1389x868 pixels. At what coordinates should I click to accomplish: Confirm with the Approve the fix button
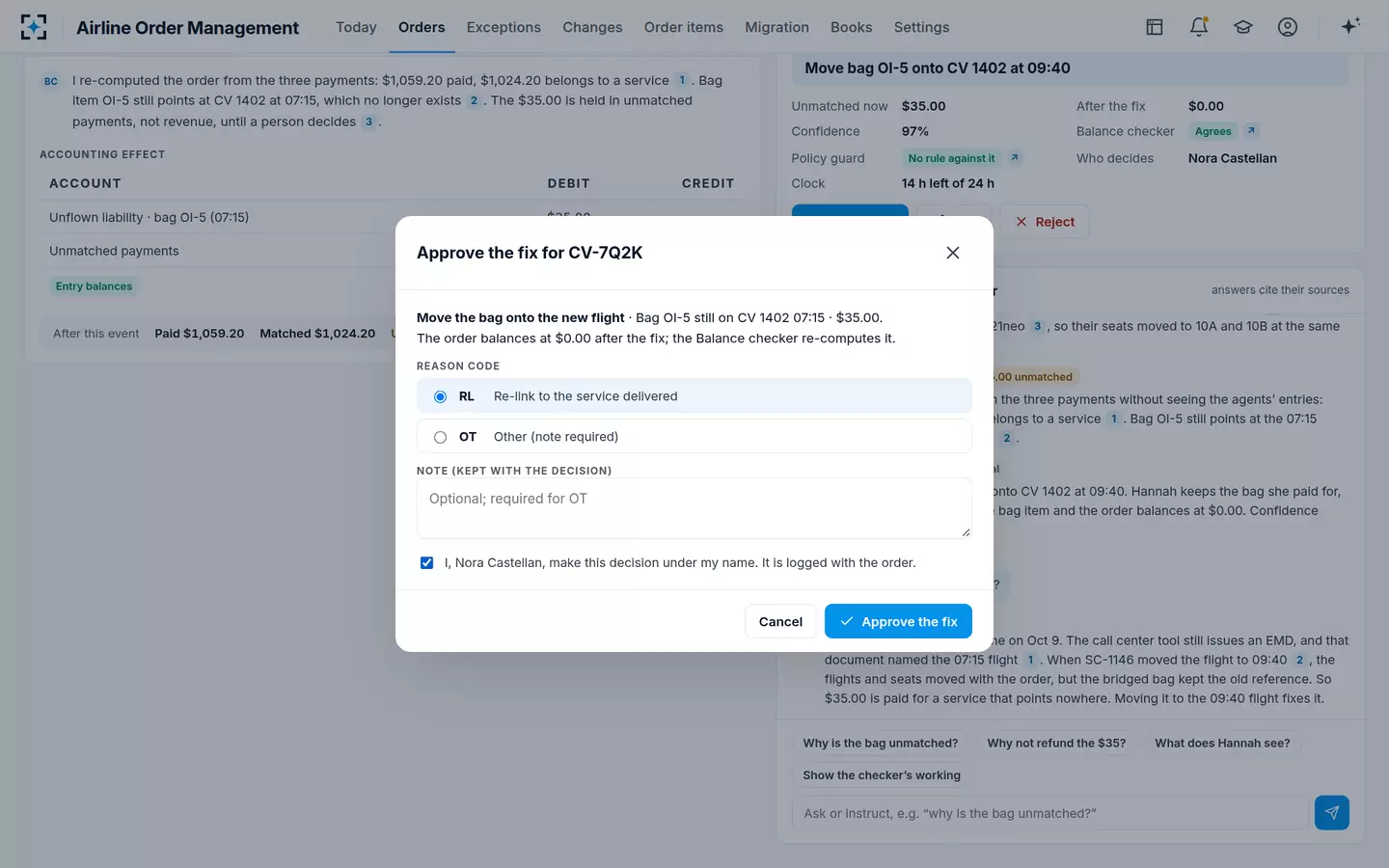[x=898, y=621]
